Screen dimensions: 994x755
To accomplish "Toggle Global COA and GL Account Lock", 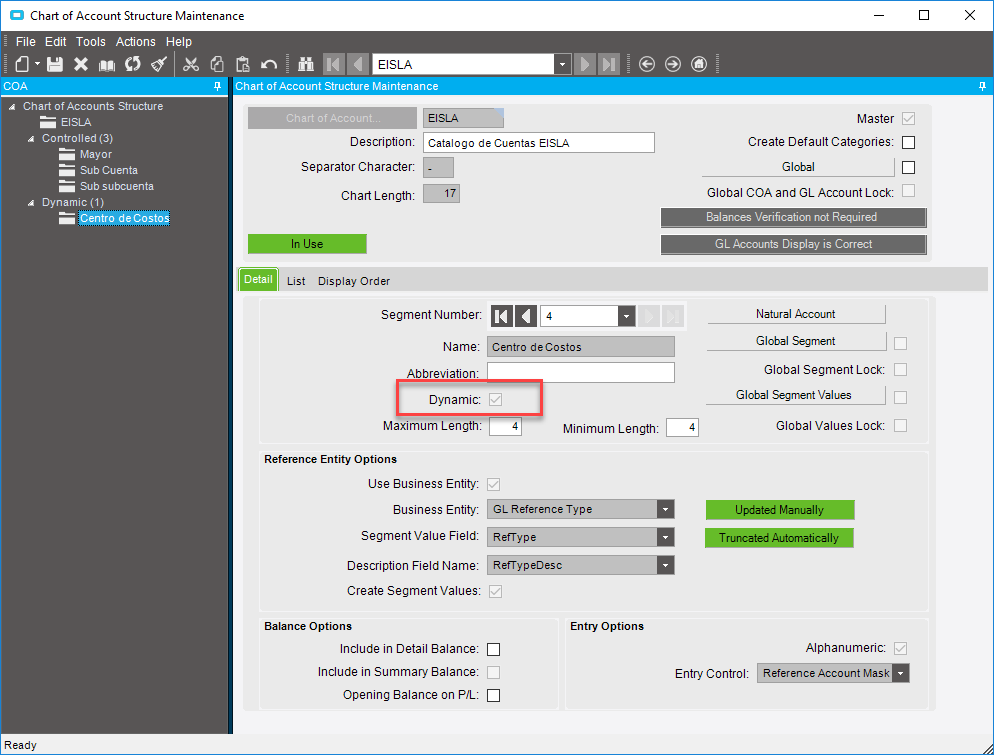I will (x=908, y=191).
